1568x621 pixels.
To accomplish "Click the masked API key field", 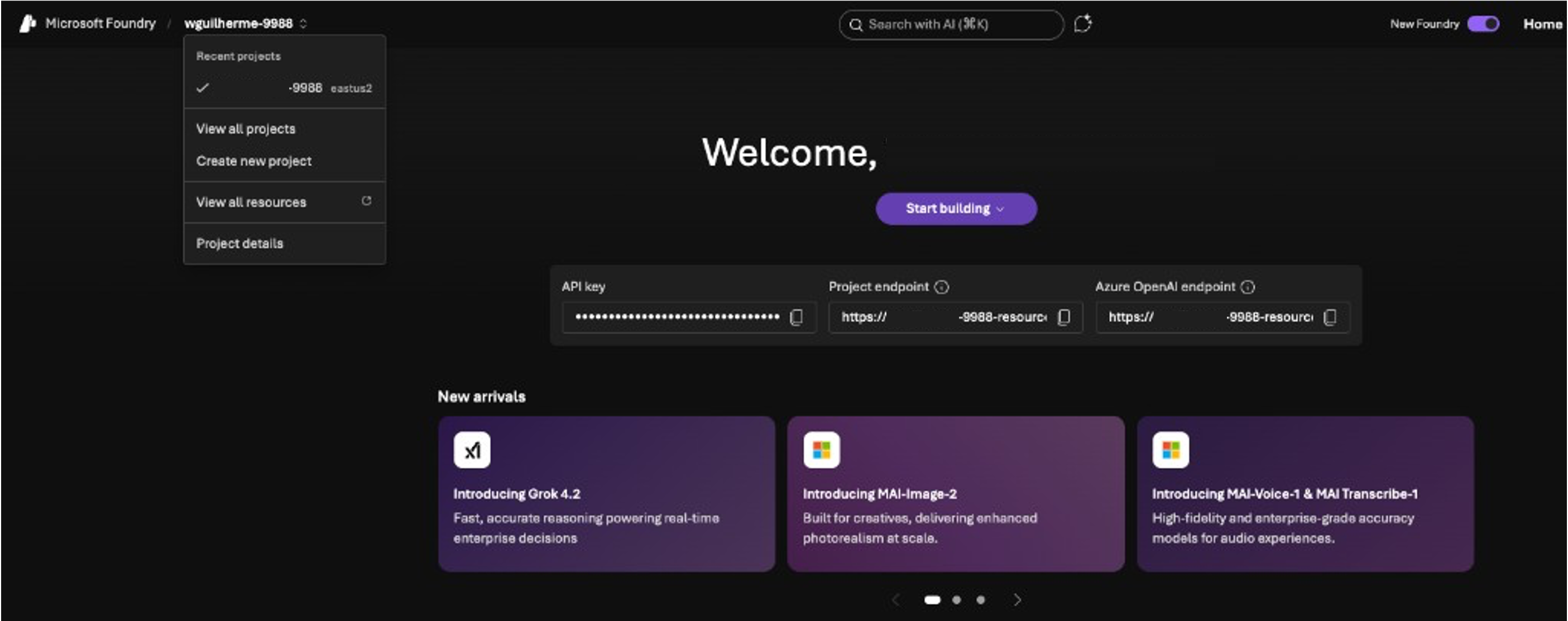I will 688,317.
